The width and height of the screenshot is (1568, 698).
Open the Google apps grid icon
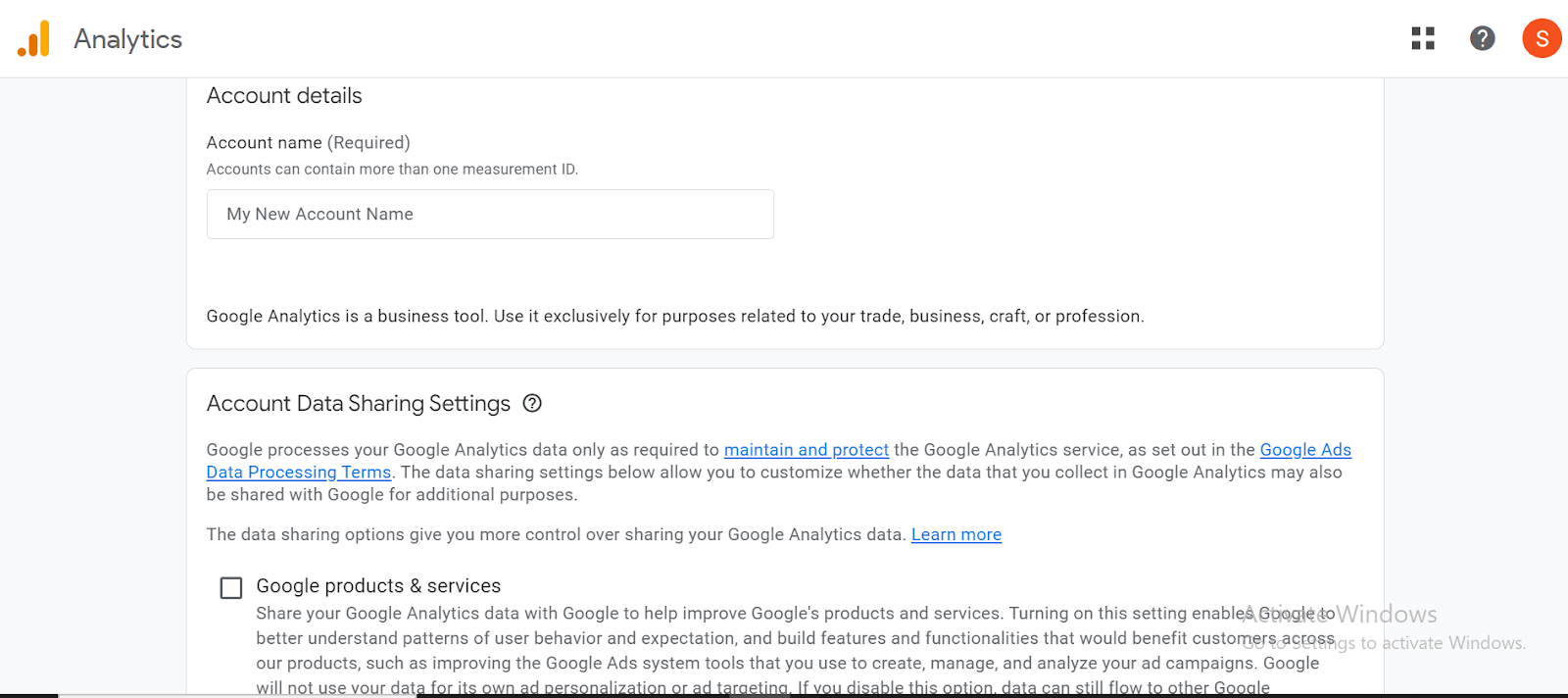[1423, 38]
